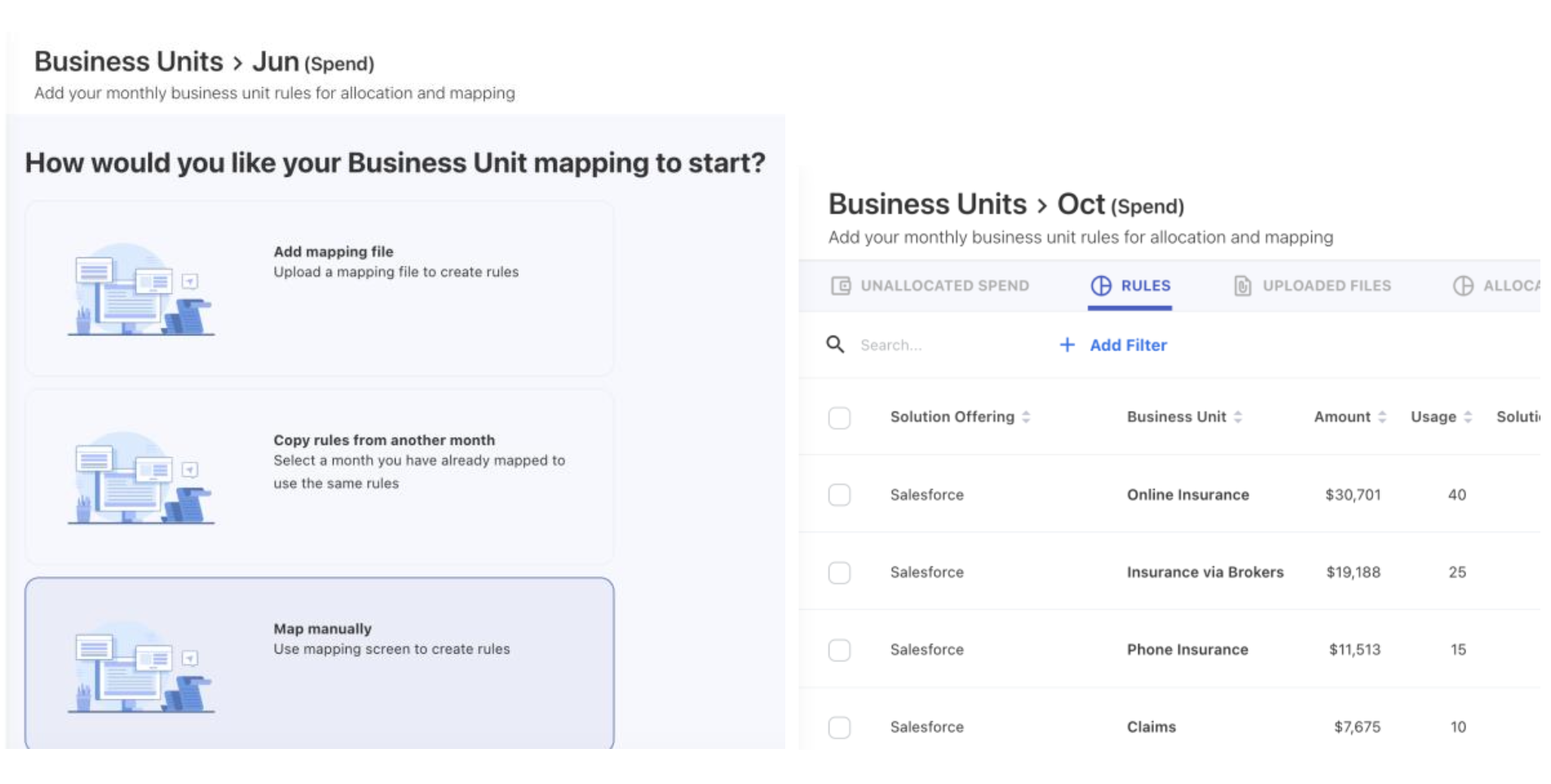Toggle the select-all checkbox in table header
Image resolution: width=1551 pixels, height=784 pixels.
pos(839,418)
